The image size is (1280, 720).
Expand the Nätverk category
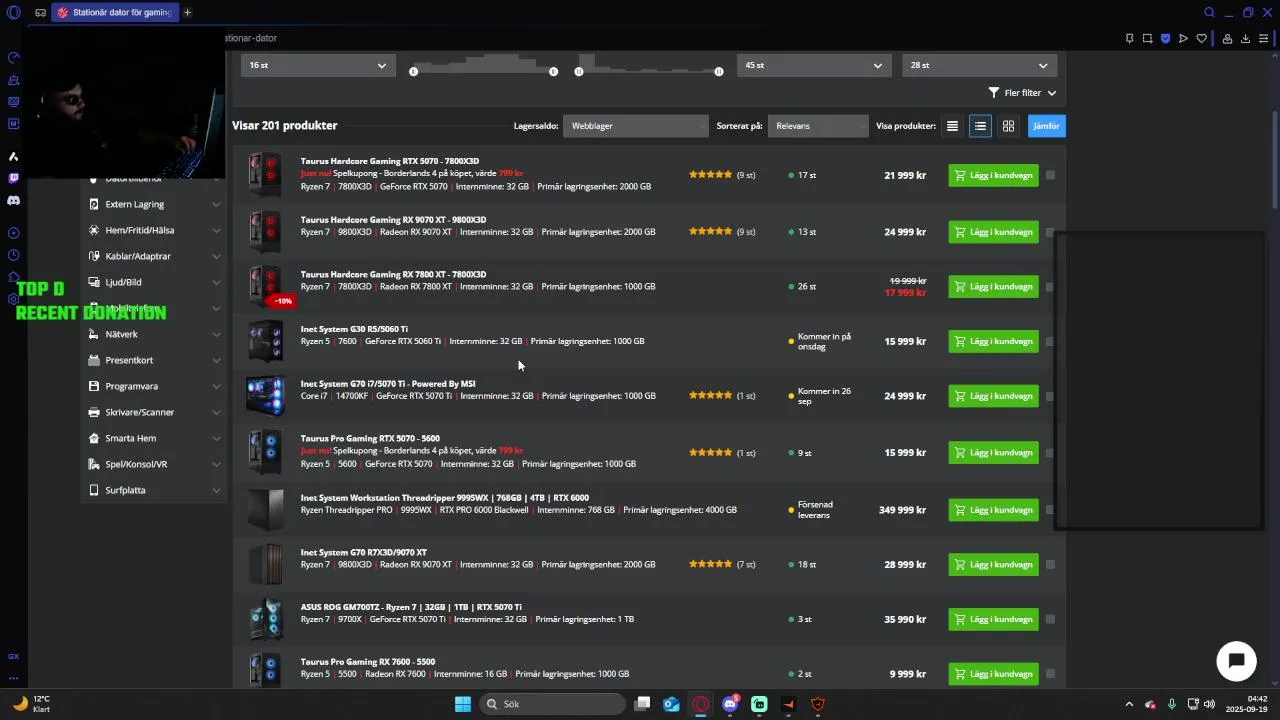216,334
